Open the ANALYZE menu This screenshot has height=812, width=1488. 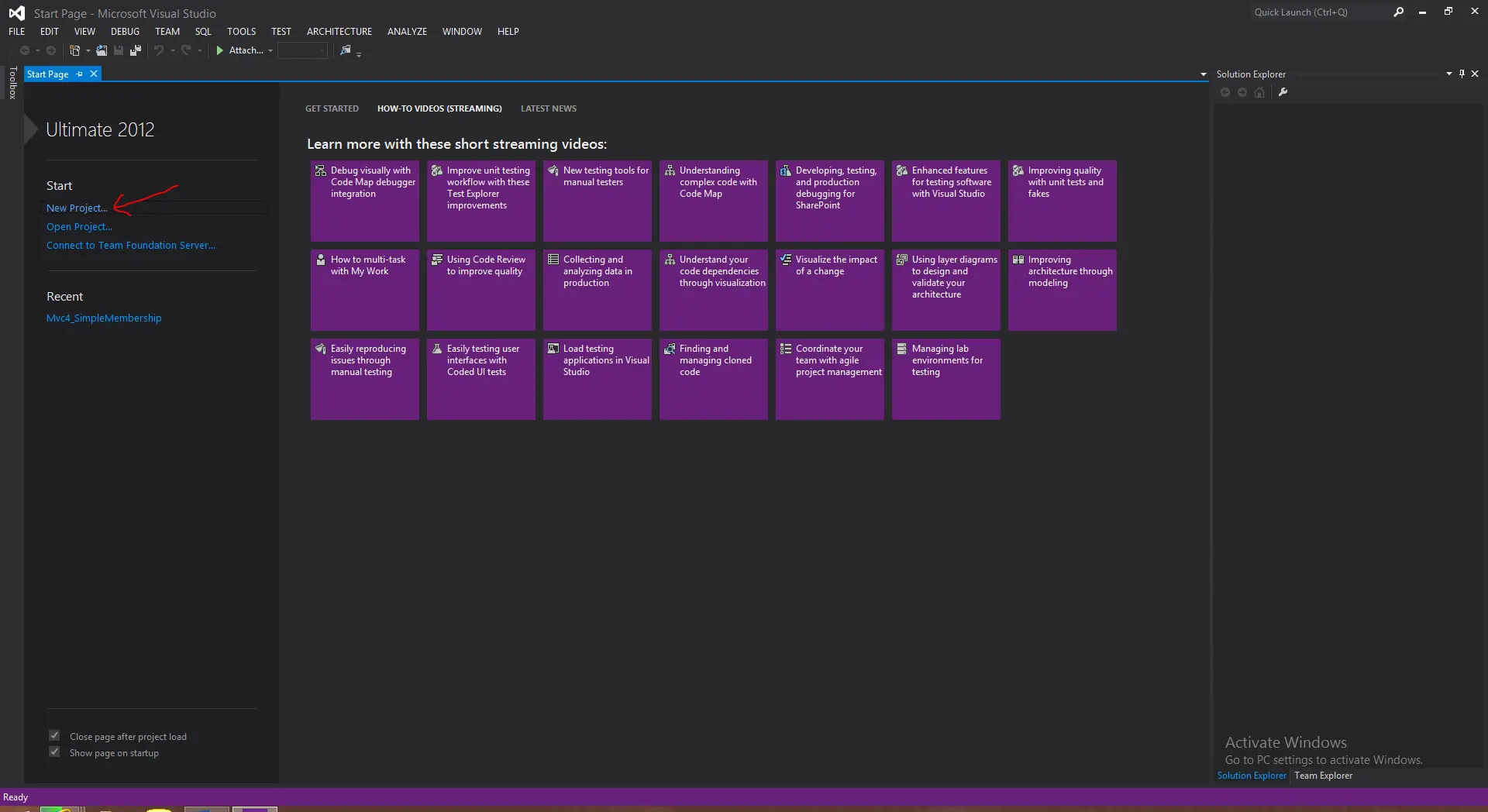click(x=407, y=32)
